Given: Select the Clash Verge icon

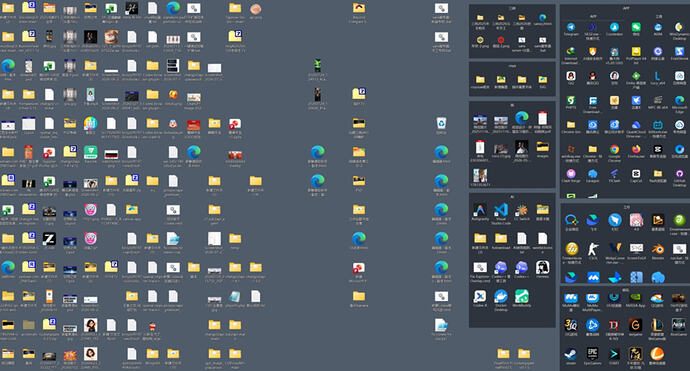Looking at the screenshot, I should [x=571, y=174].
